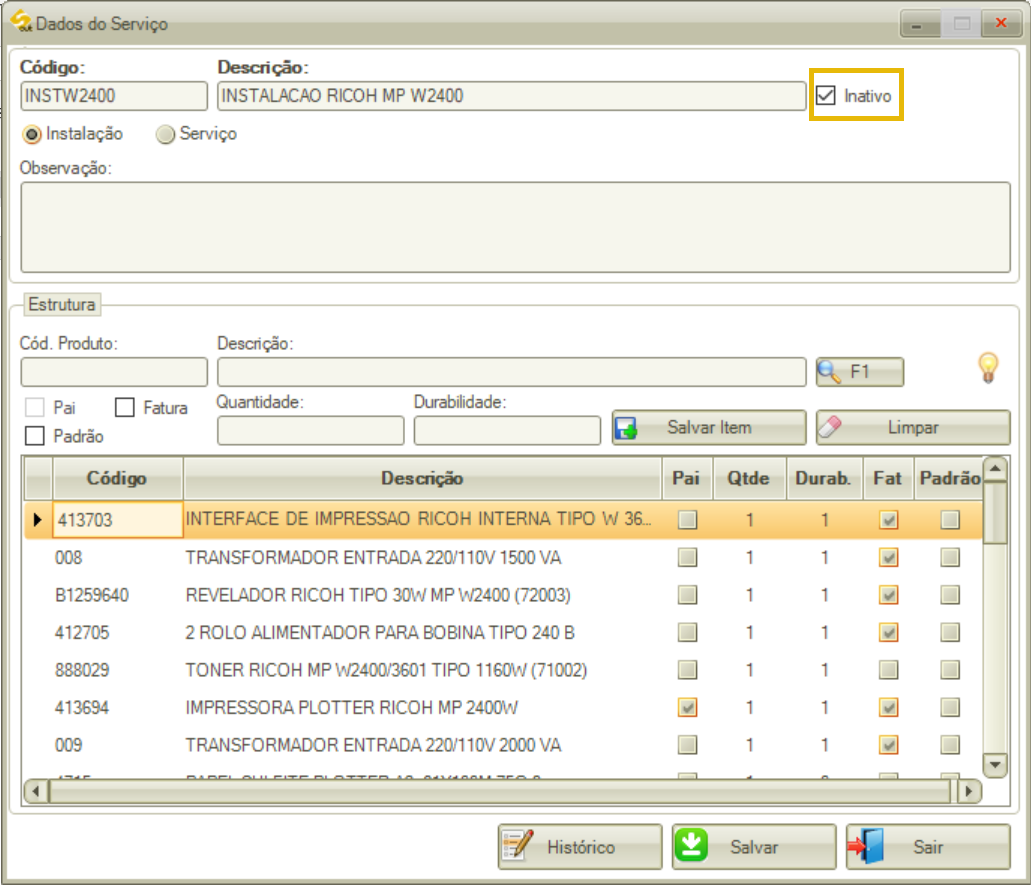Click the Padrão column header

tap(949, 479)
